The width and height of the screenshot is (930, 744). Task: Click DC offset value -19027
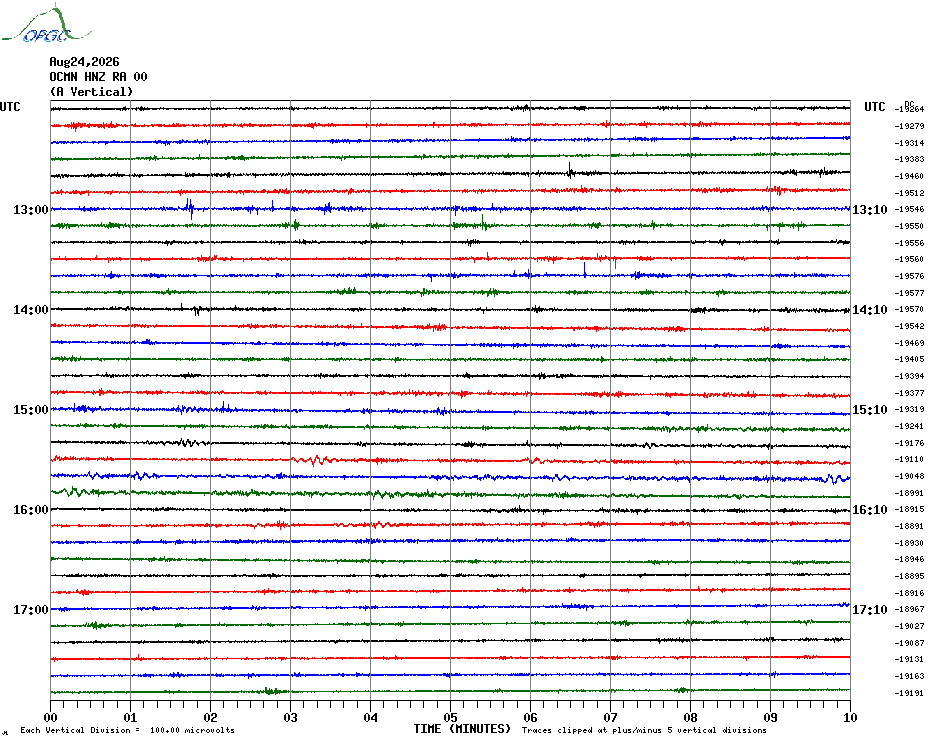coord(909,627)
